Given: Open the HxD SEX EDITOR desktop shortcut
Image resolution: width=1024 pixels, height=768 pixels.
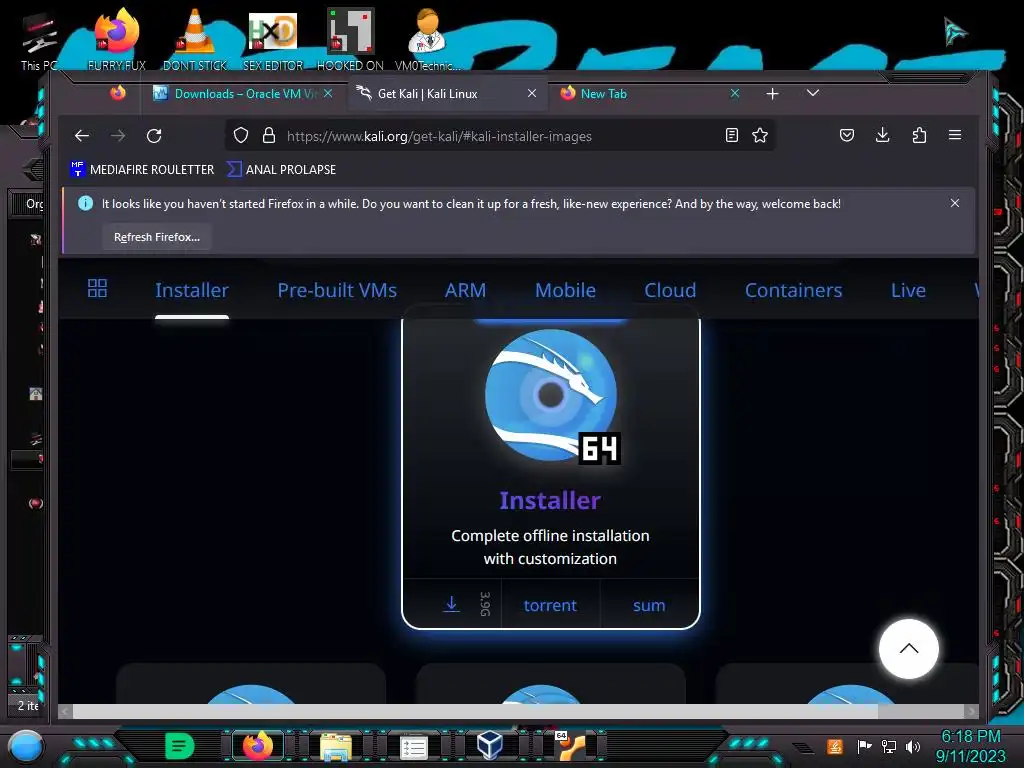Looking at the screenshot, I should click(273, 40).
